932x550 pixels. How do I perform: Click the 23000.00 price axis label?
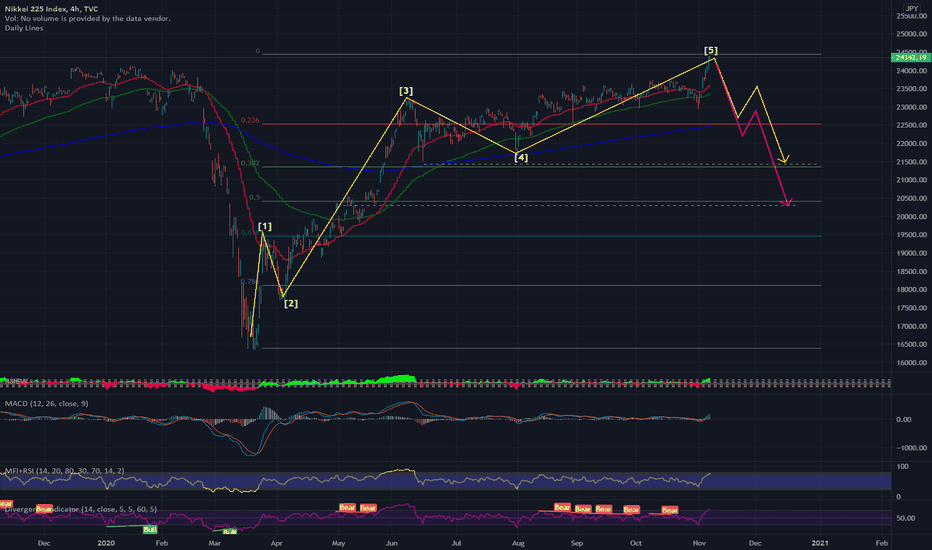point(912,108)
